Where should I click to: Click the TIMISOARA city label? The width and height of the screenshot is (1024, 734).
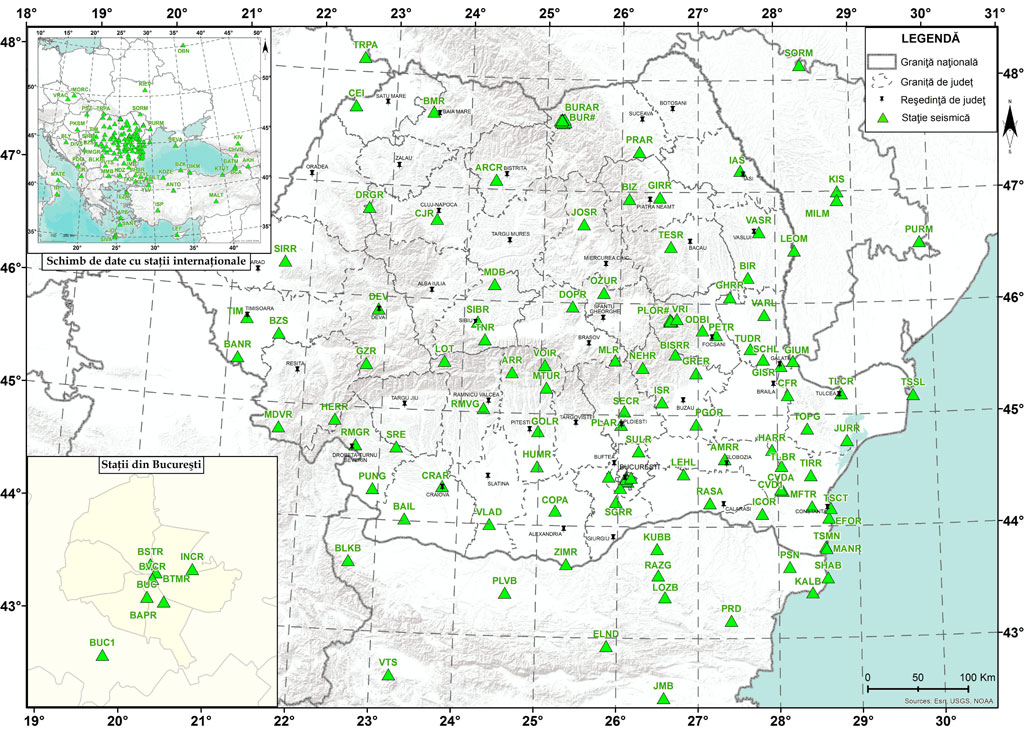point(259,308)
